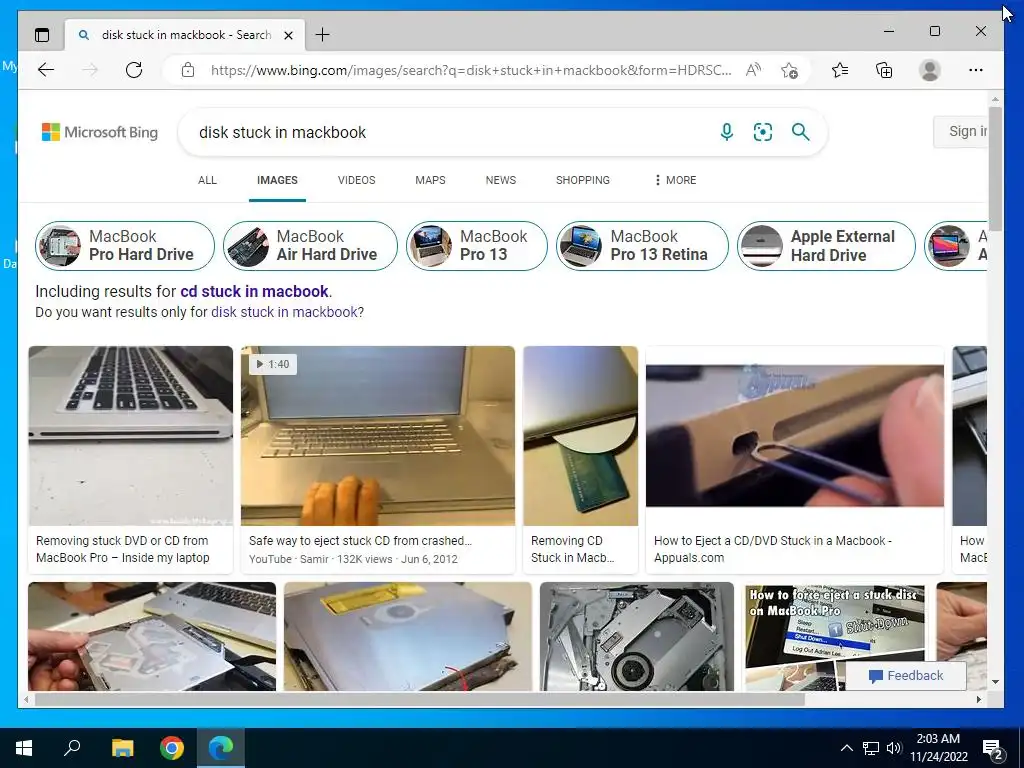Start Read Aloud in address bar
The width and height of the screenshot is (1024, 768).
click(x=753, y=70)
